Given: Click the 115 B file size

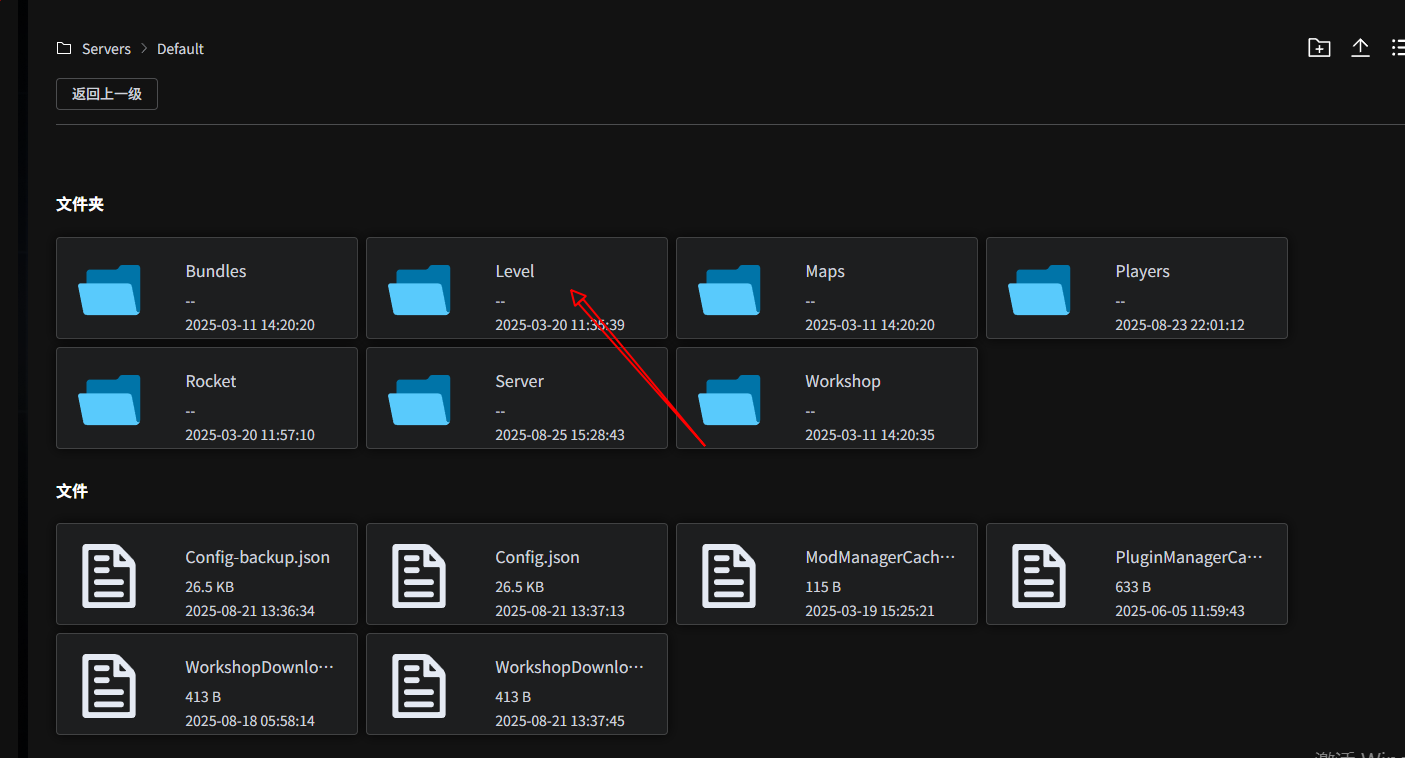Looking at the screenshot, I should [x=823, y=587].
